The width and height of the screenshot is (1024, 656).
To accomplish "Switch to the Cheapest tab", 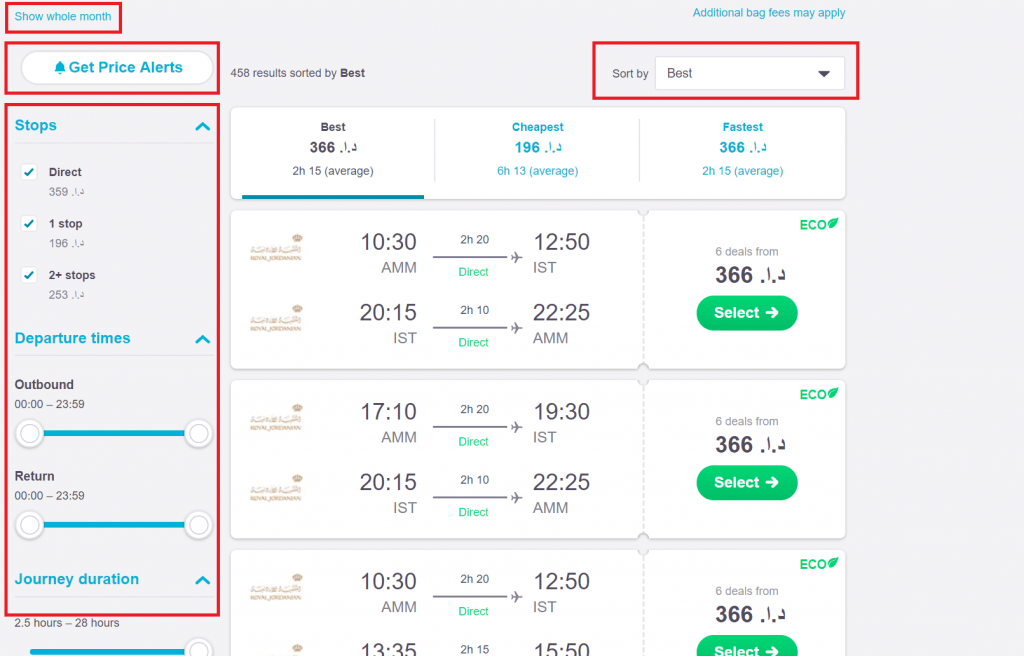I will click(x=538, y=145).
